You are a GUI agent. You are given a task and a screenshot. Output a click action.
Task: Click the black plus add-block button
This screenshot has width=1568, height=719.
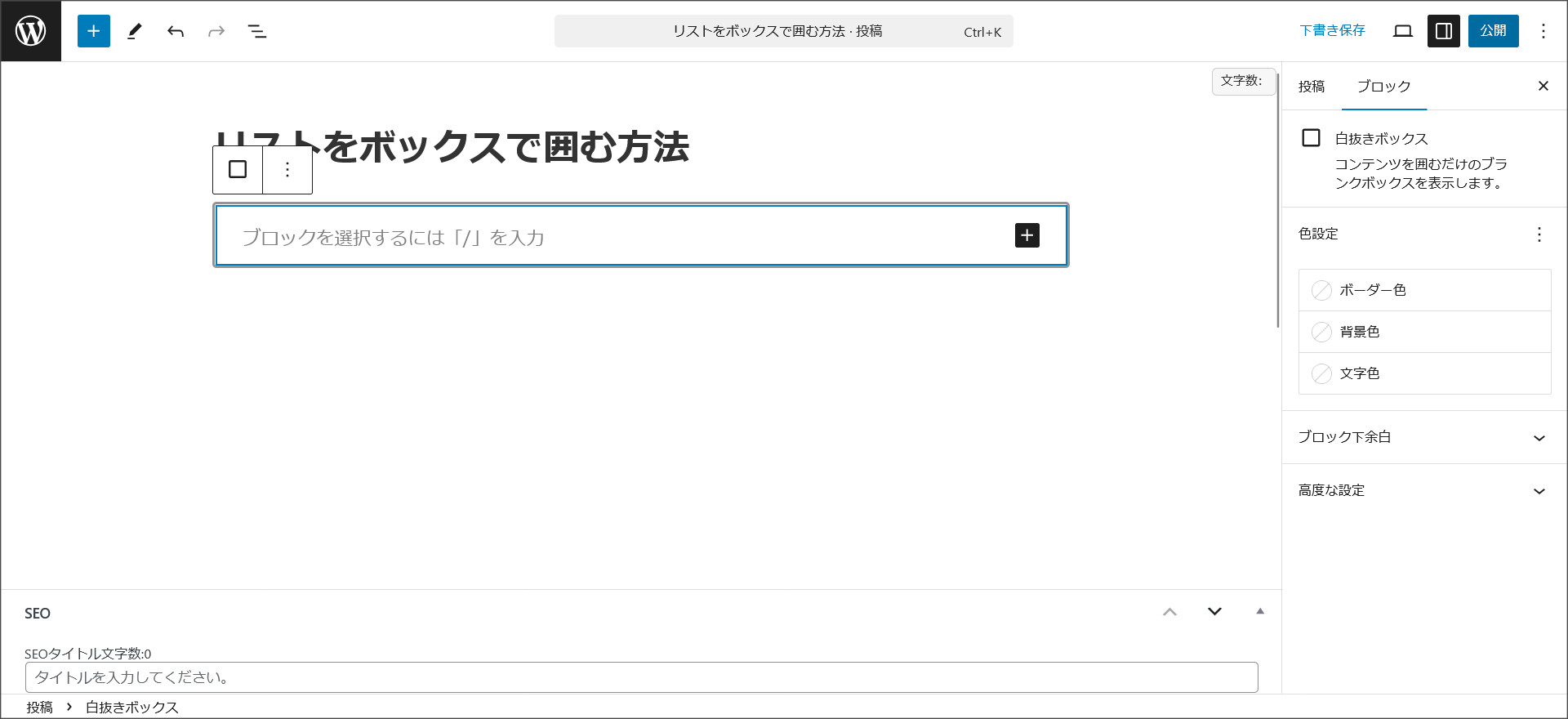(1027, 235)
